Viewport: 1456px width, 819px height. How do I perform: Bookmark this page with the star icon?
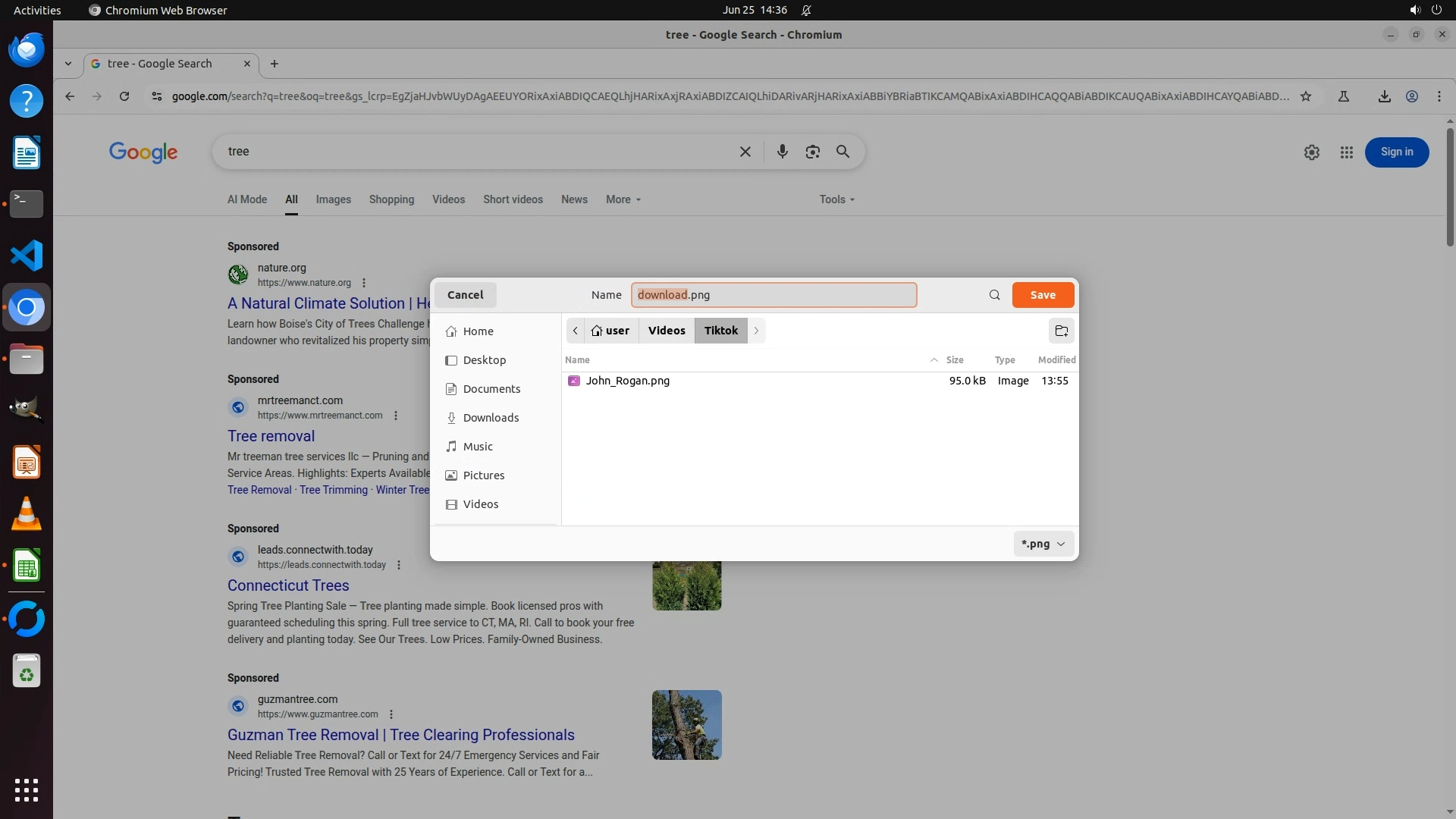[1305, 96]
